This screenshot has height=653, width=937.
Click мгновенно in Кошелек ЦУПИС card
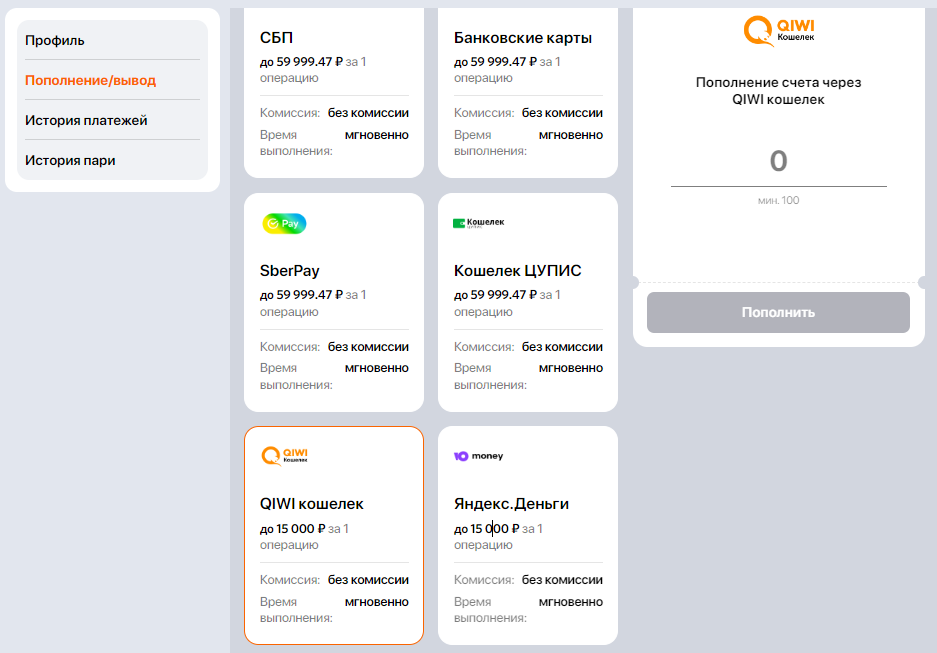pos(571,368)
